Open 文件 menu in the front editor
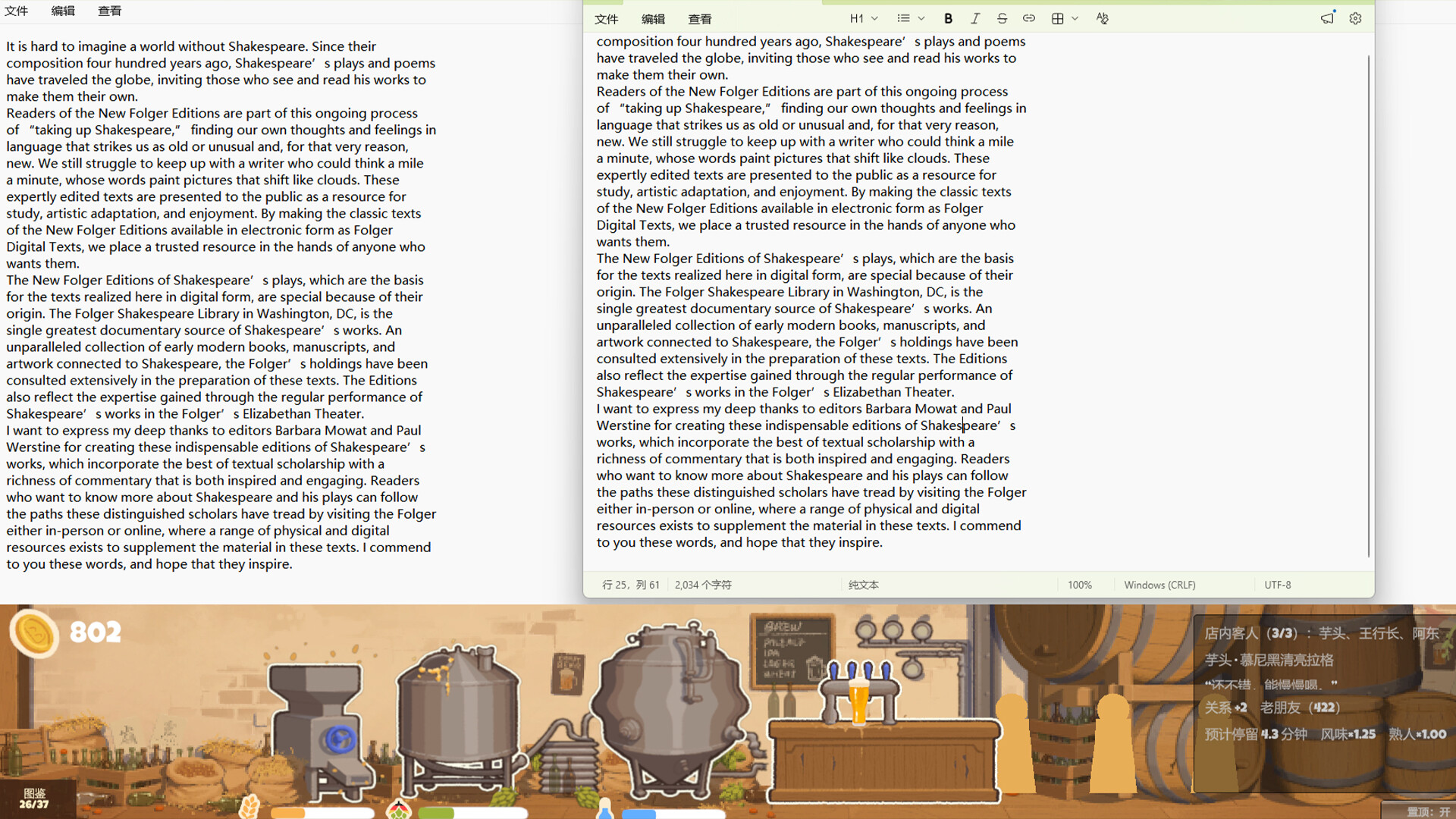 [x=606, y=19]
